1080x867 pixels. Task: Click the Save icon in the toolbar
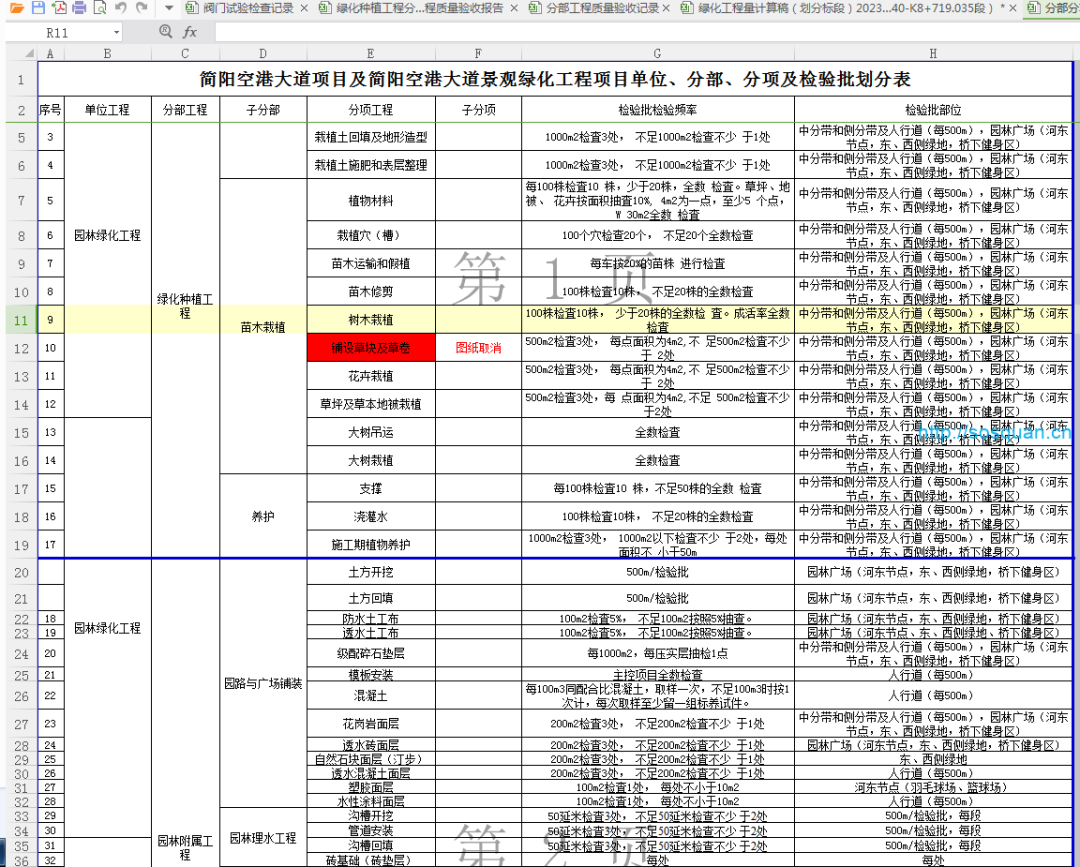[x=38, y=8]
